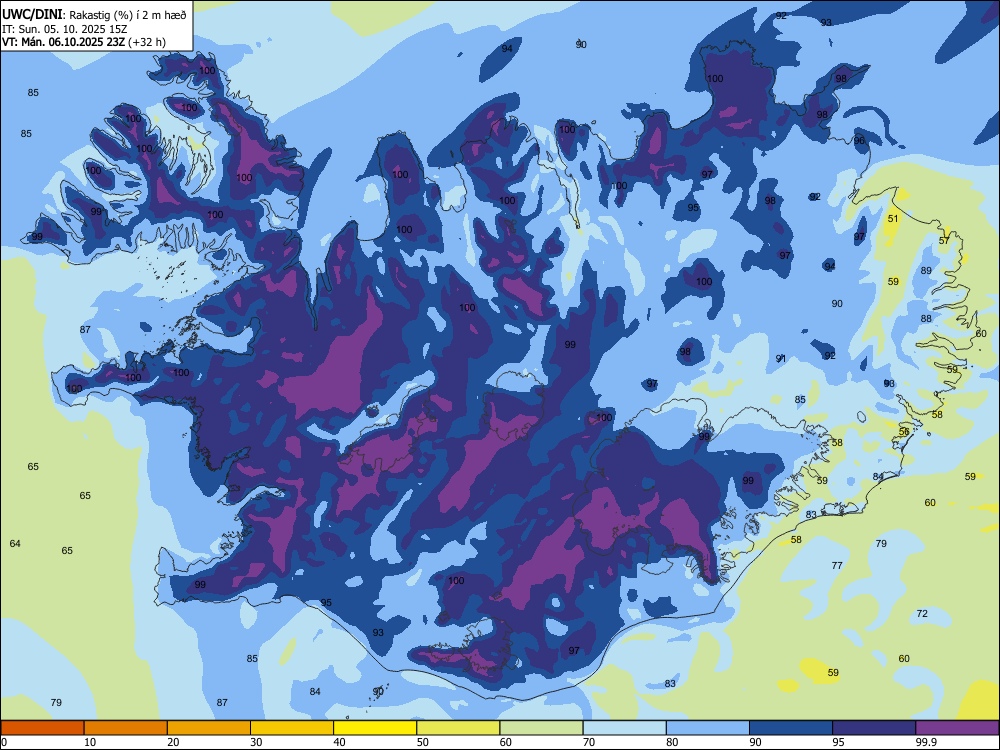Click the 'Rakastig (%) í 2 m hæð' label
This screenshot has height=750, width=1000.
128,15
